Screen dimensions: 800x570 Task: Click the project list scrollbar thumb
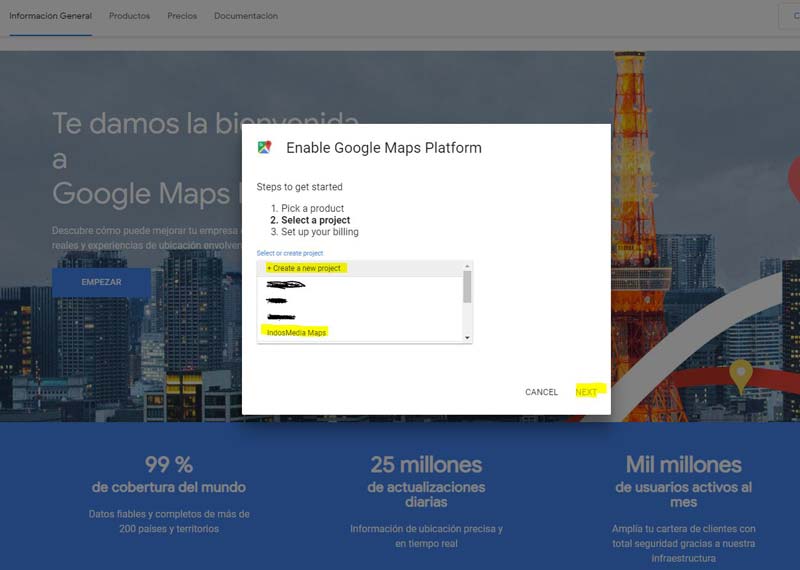pyautogui.click(x=467, y=287)
